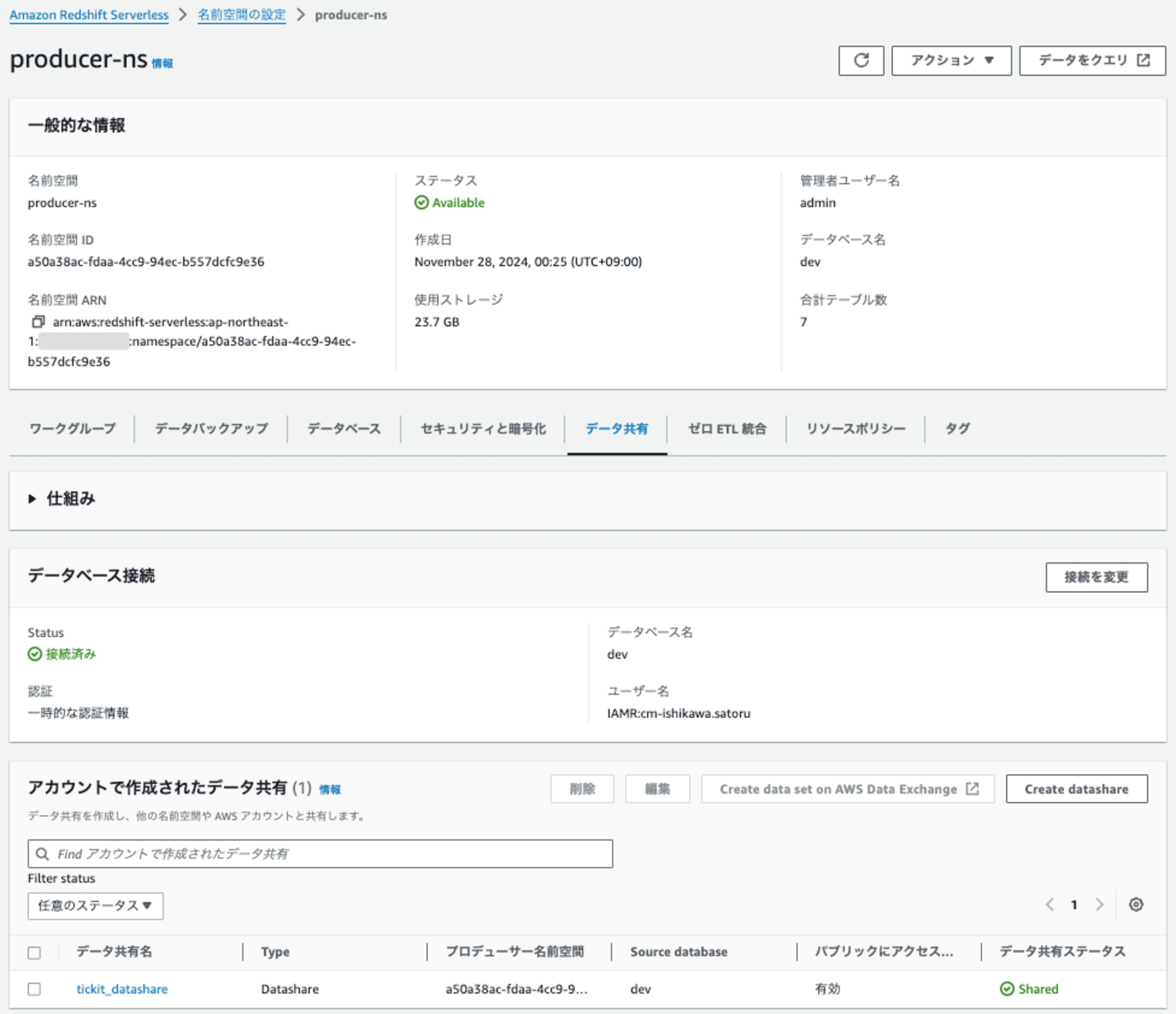Click the 一時的な認証情報 value
1176x1014 pixels.
point(78,713)
